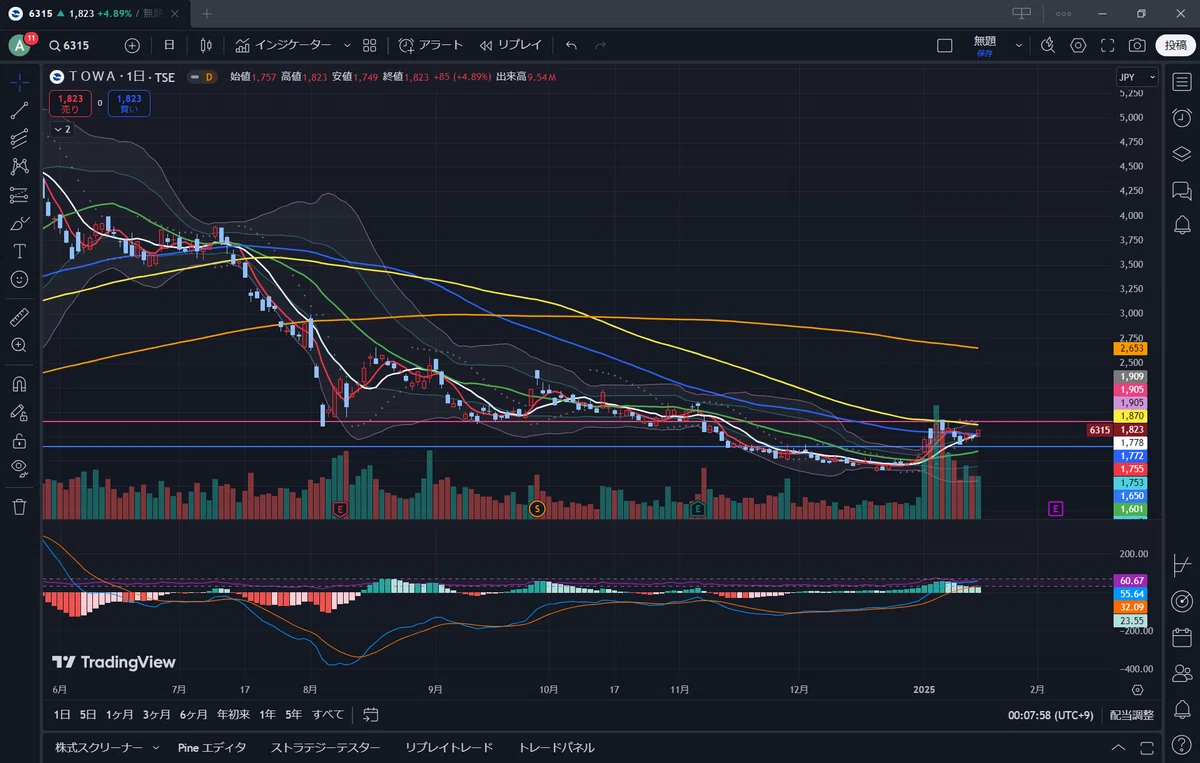
Task: Open the JPY currency dropdown
Action: pos(1137,77)
